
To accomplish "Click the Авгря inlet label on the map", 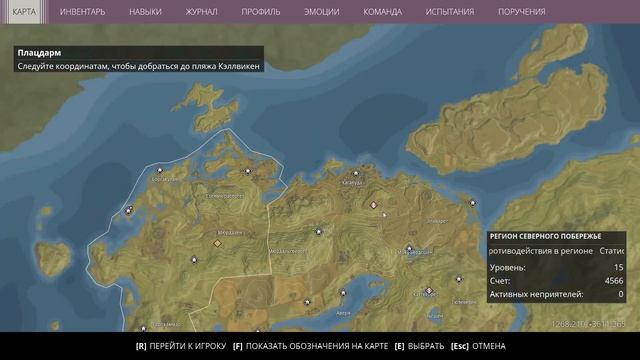I will tap(343, 313).
